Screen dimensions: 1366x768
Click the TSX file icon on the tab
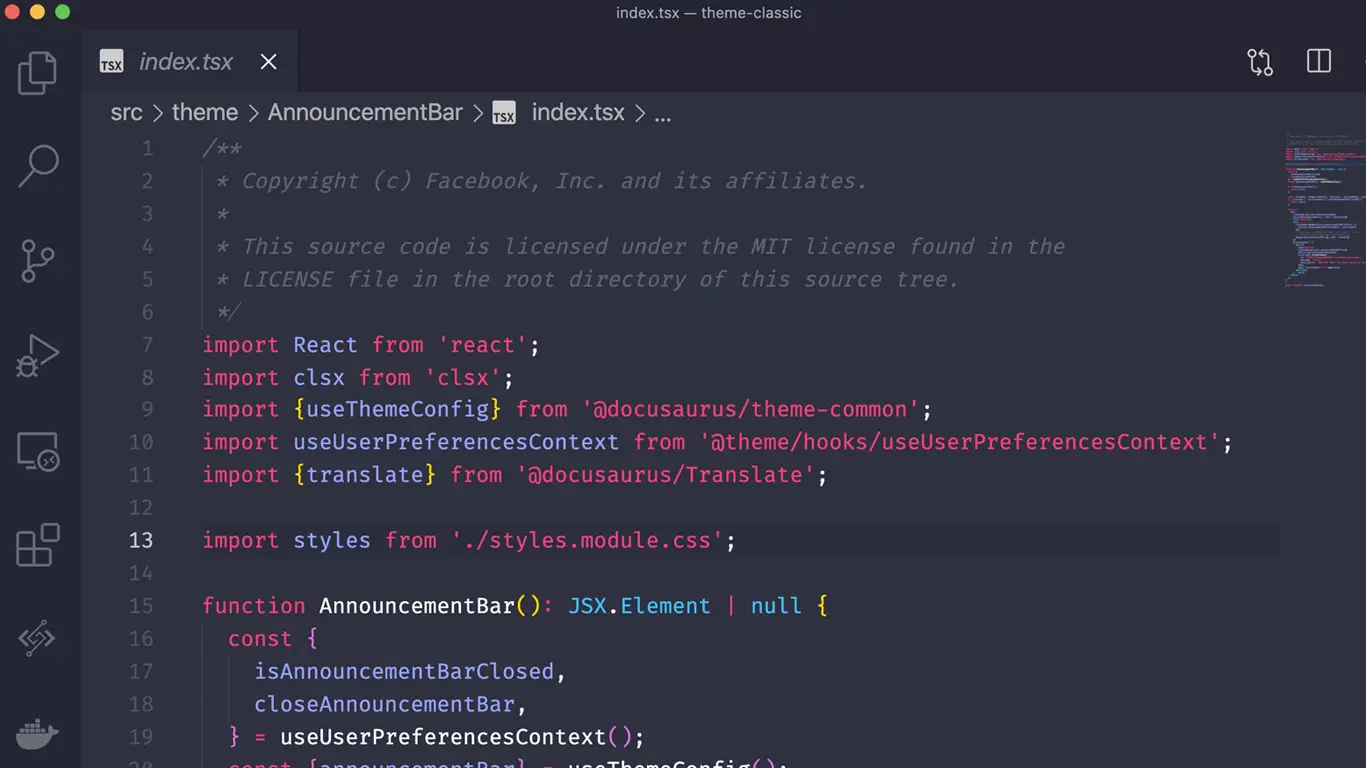click(111, 62)
